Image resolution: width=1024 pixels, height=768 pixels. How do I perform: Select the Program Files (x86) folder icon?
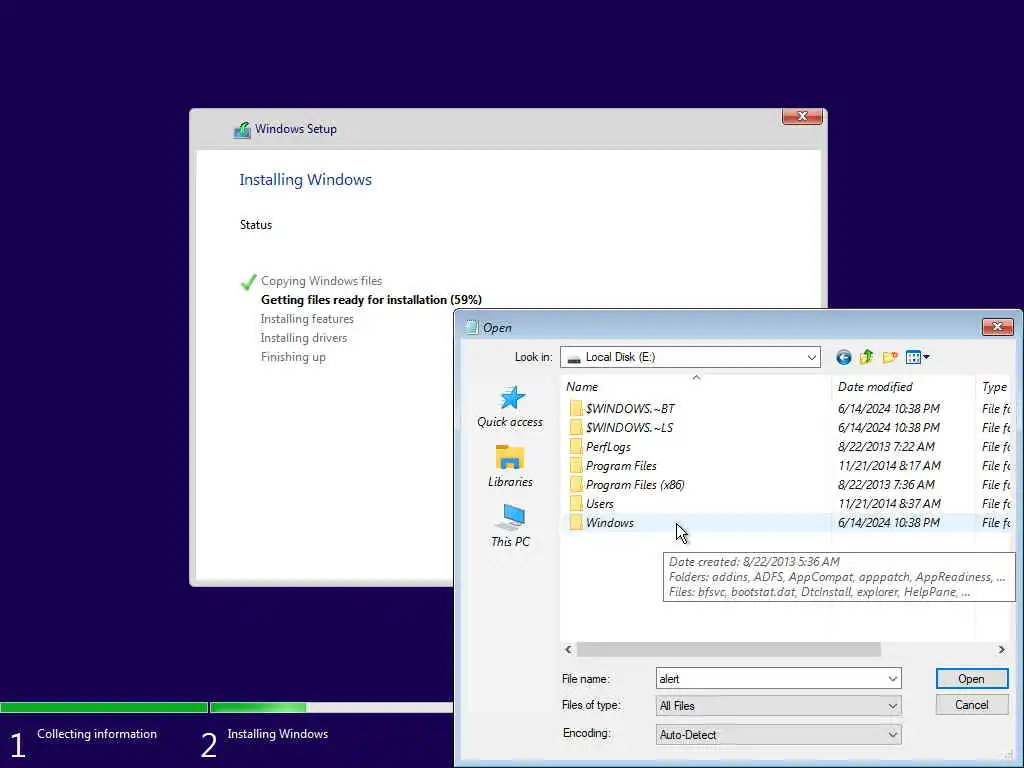575,485
